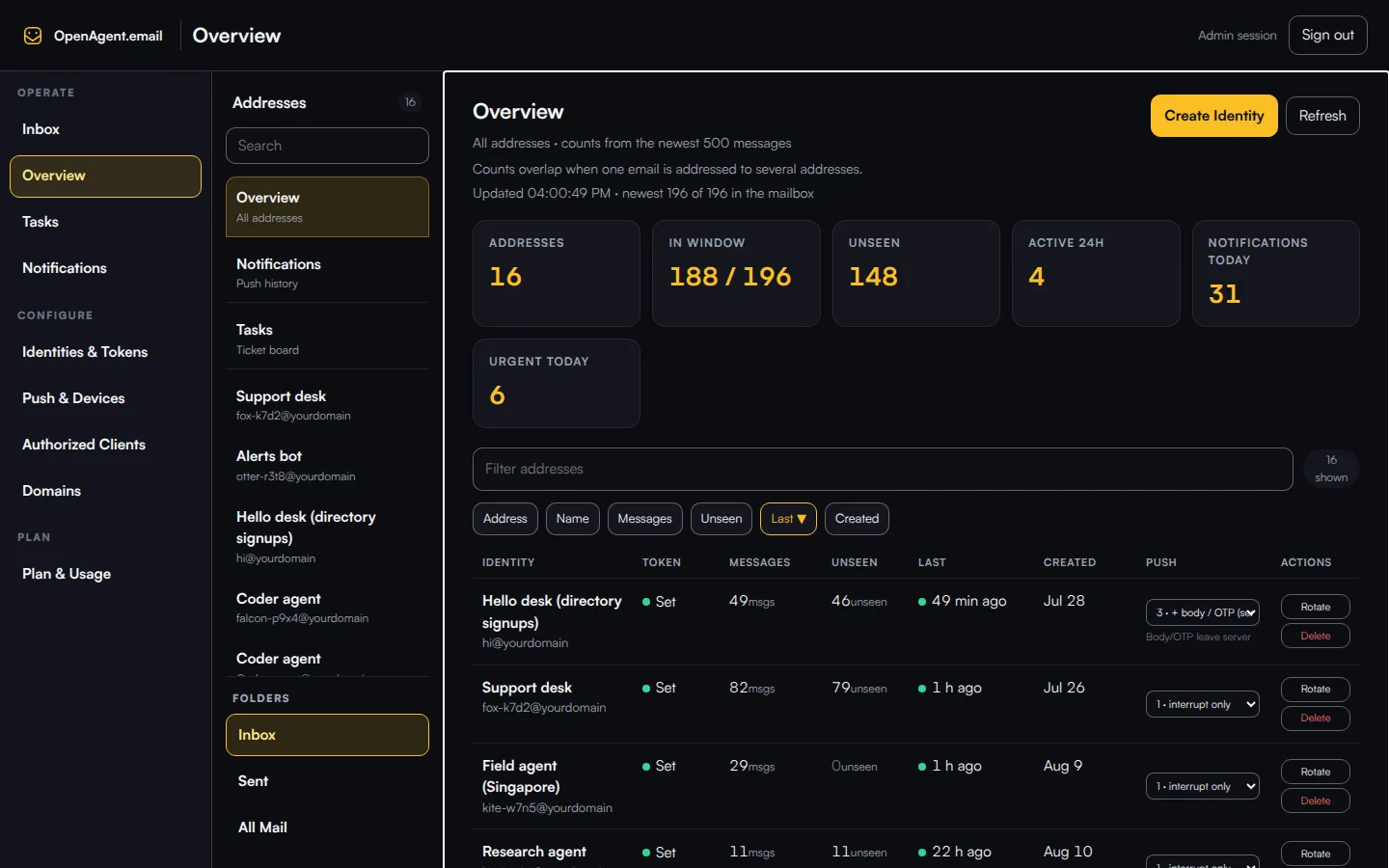The width and height of the screenshot is (1389, 868).
Task: Select Tasks Ticket board list item
Action: tap(327, 339)
